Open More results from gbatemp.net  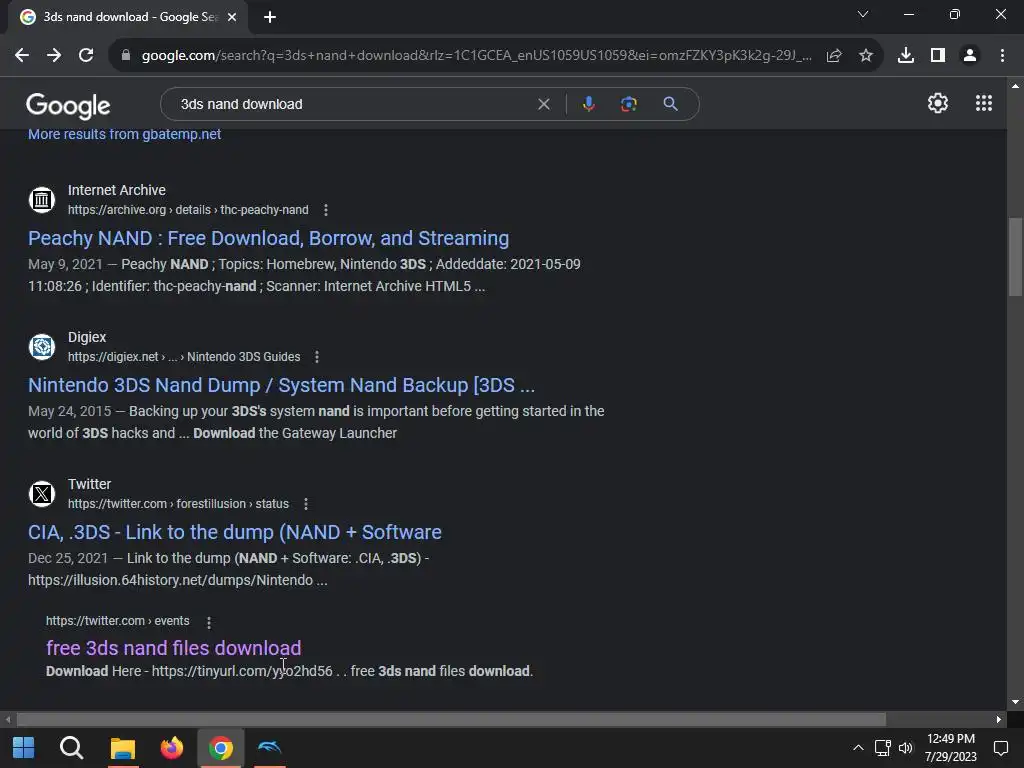point(124,134)
